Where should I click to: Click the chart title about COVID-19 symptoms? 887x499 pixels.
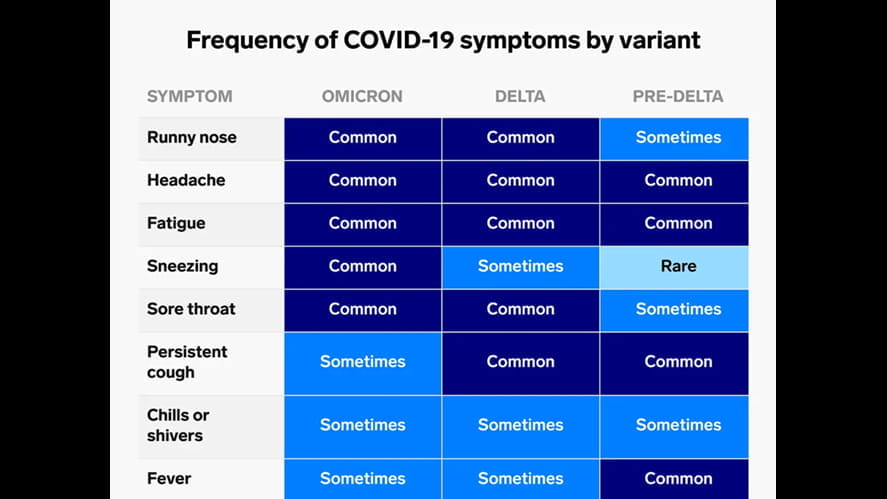click(443, 41)
